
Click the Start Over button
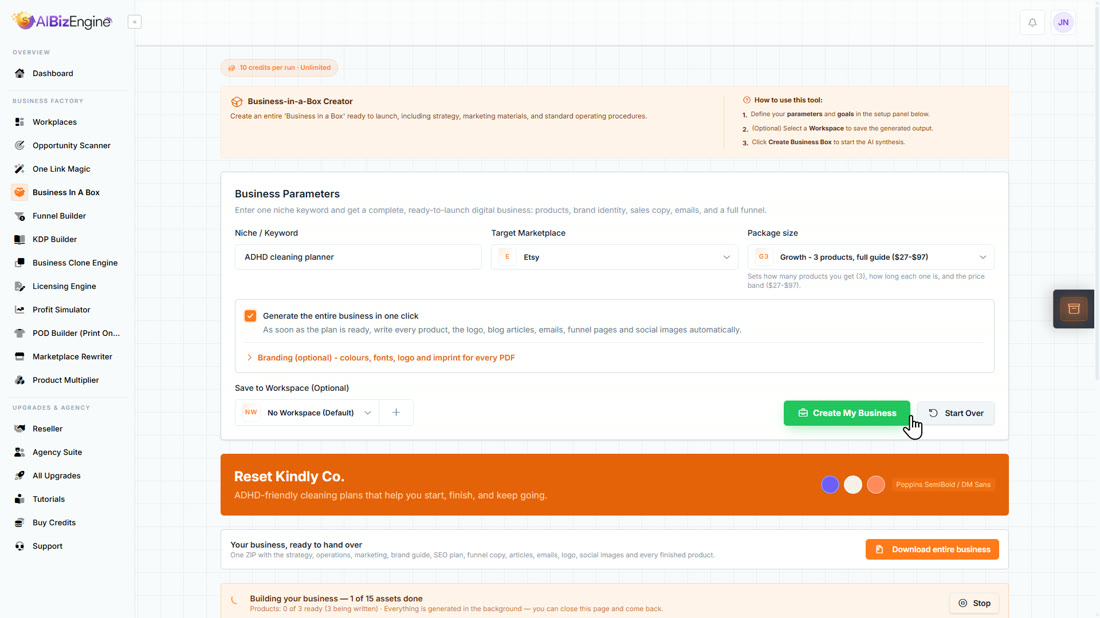pyautogui.click(x=955, y=413)
